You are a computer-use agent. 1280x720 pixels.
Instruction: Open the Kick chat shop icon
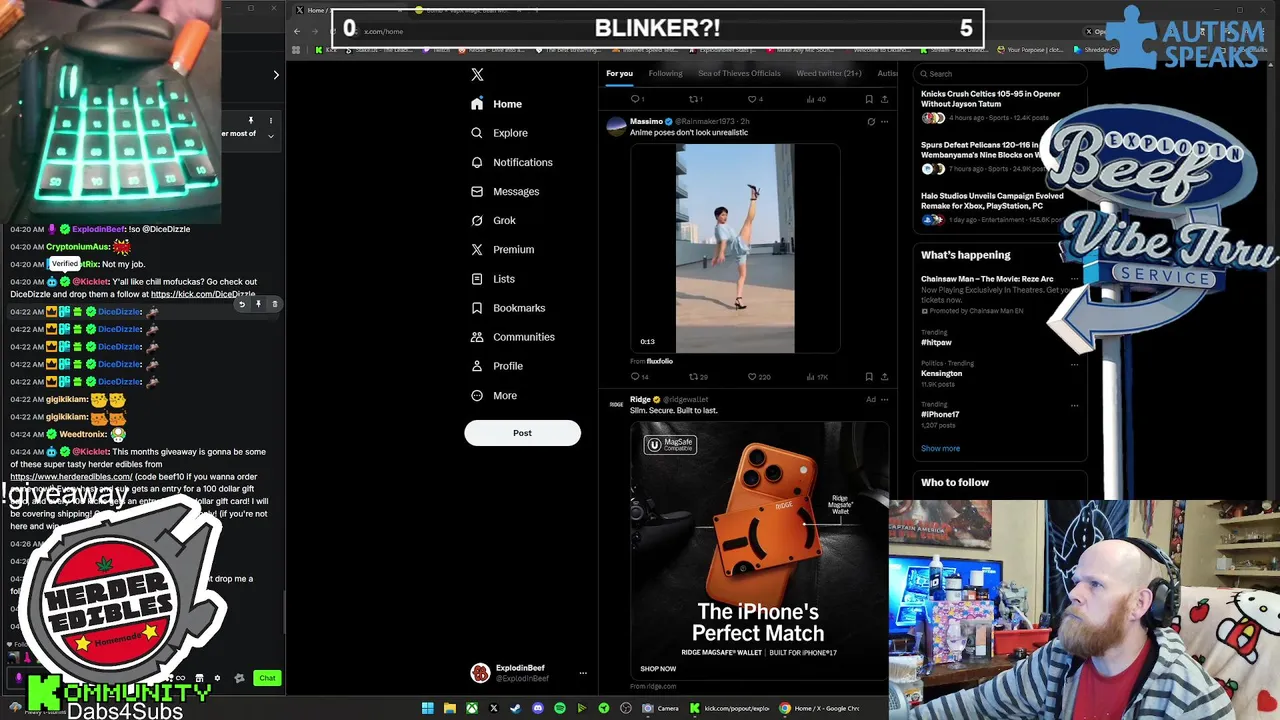tap(199, 678)
